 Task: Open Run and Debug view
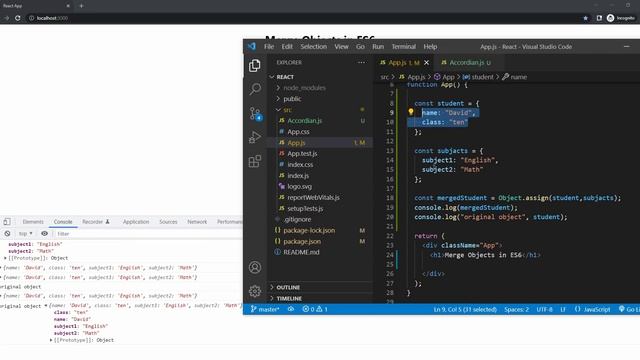pos(255,137)
